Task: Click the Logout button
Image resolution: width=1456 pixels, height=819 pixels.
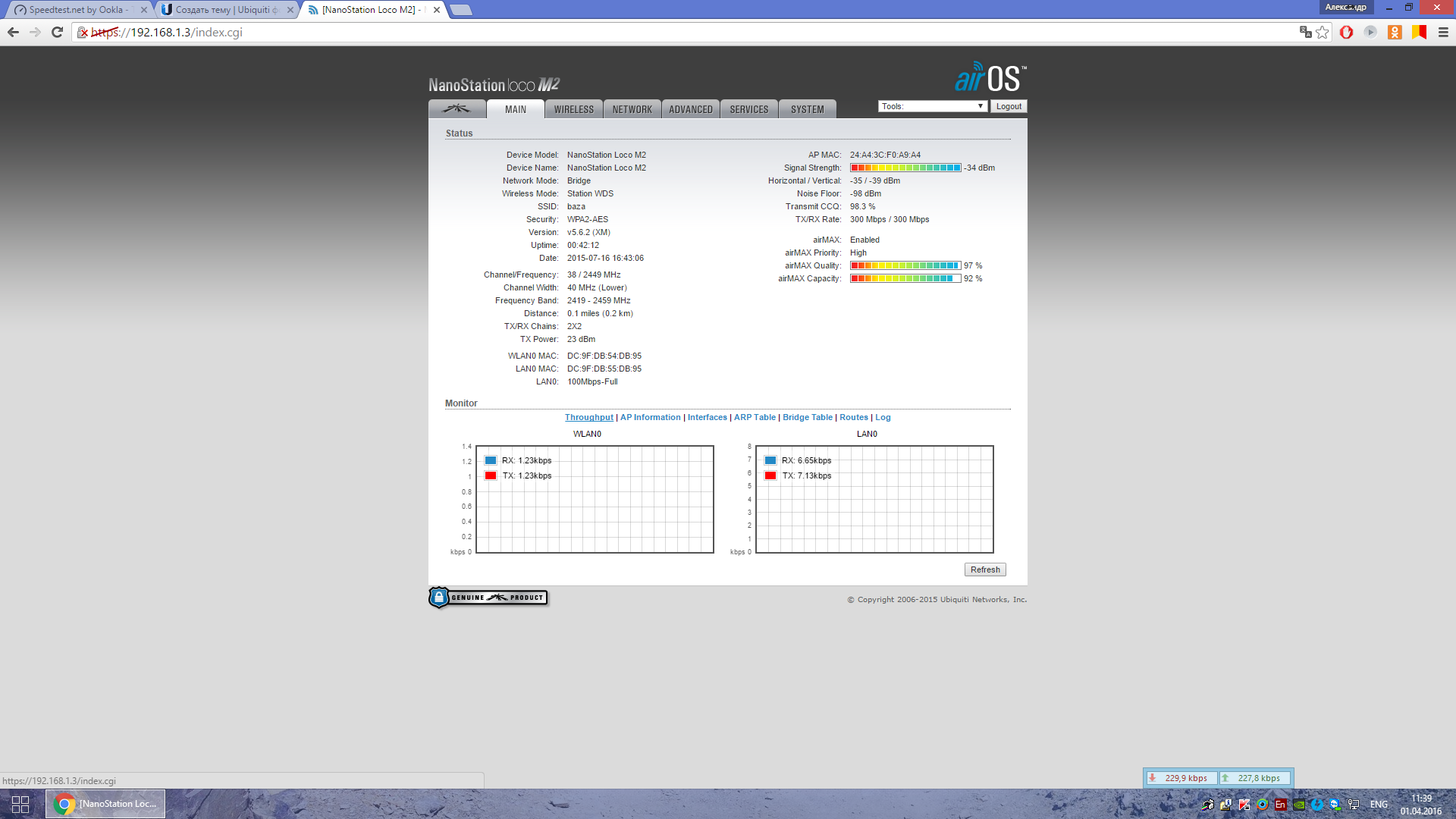Action: pos(1009,106)
